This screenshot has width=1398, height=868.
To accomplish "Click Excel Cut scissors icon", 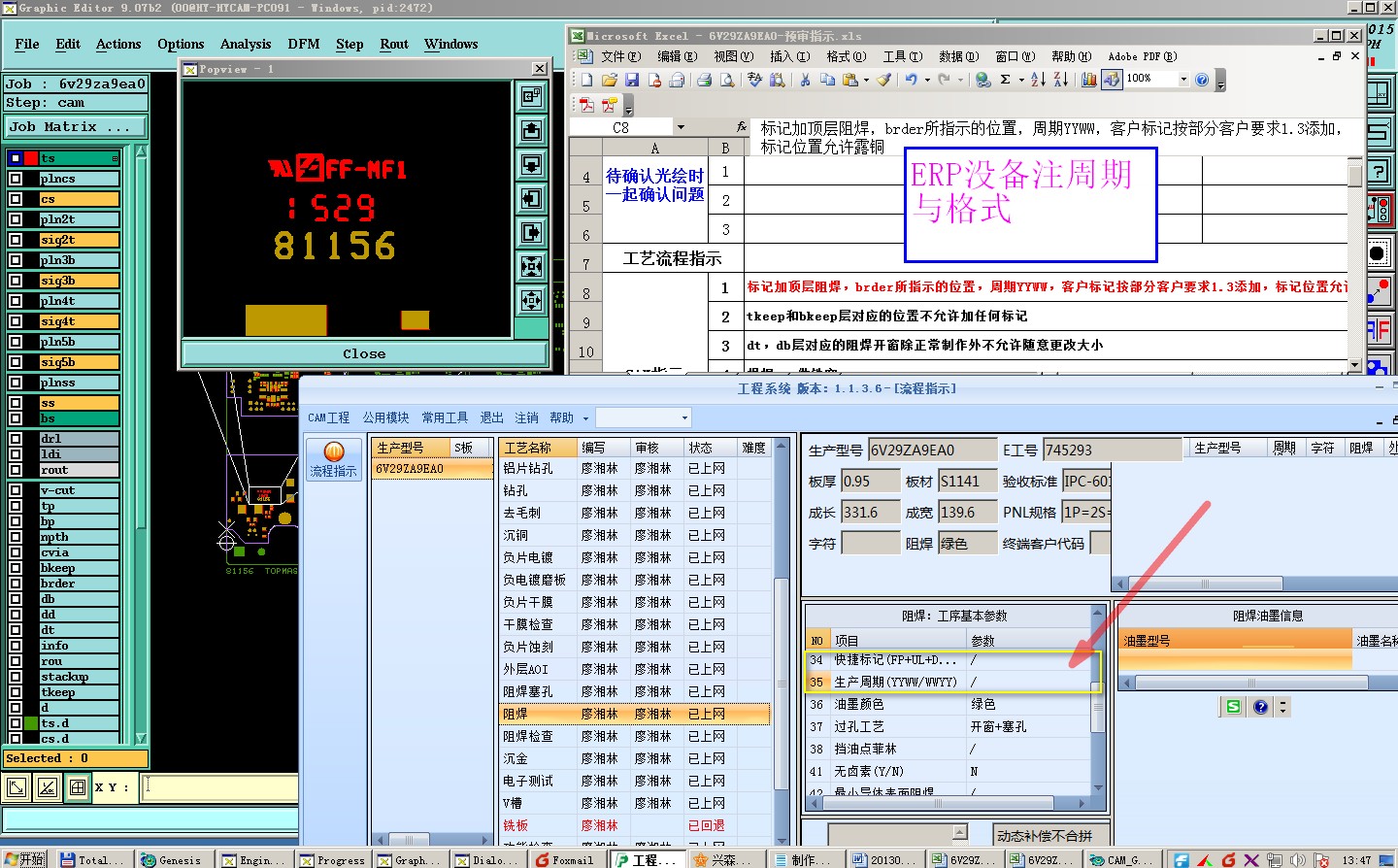I will pyautogui.click(x=805, y=80).
